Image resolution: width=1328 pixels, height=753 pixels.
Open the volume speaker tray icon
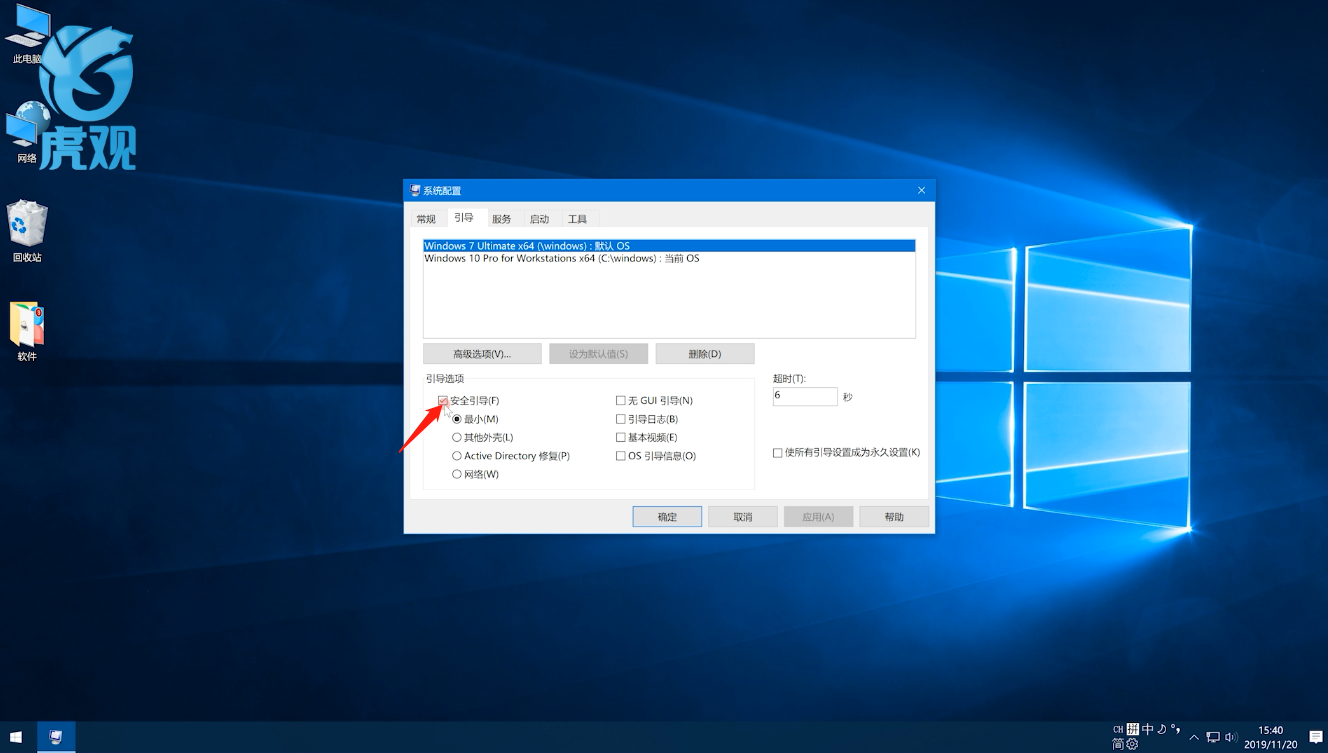(x=1231, y=737)
